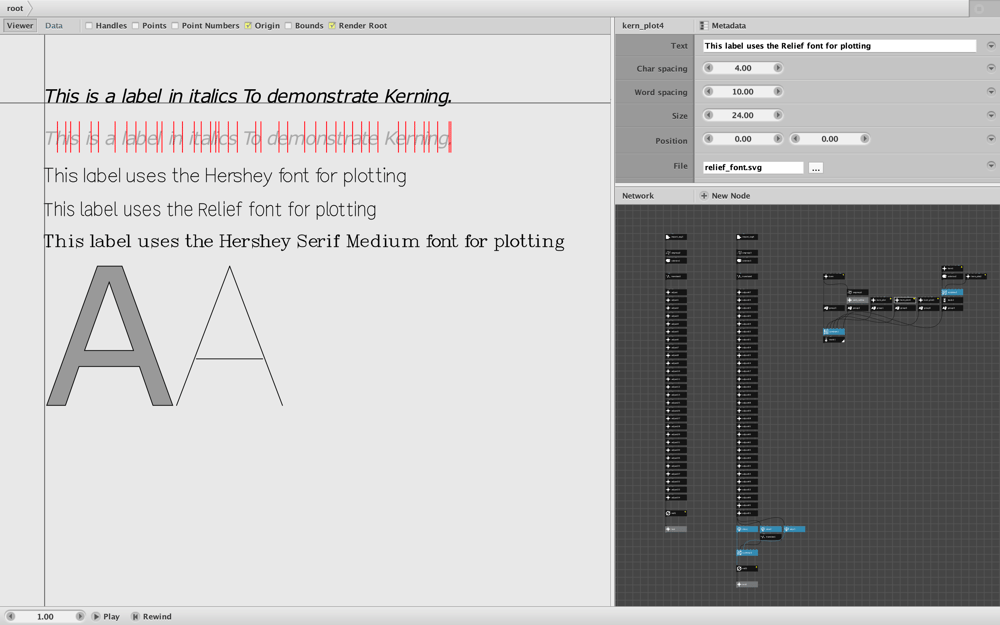Decrease Word spacing with left arrow
This screenshot has height=625, width=1000.
click(x=709, y=91)
